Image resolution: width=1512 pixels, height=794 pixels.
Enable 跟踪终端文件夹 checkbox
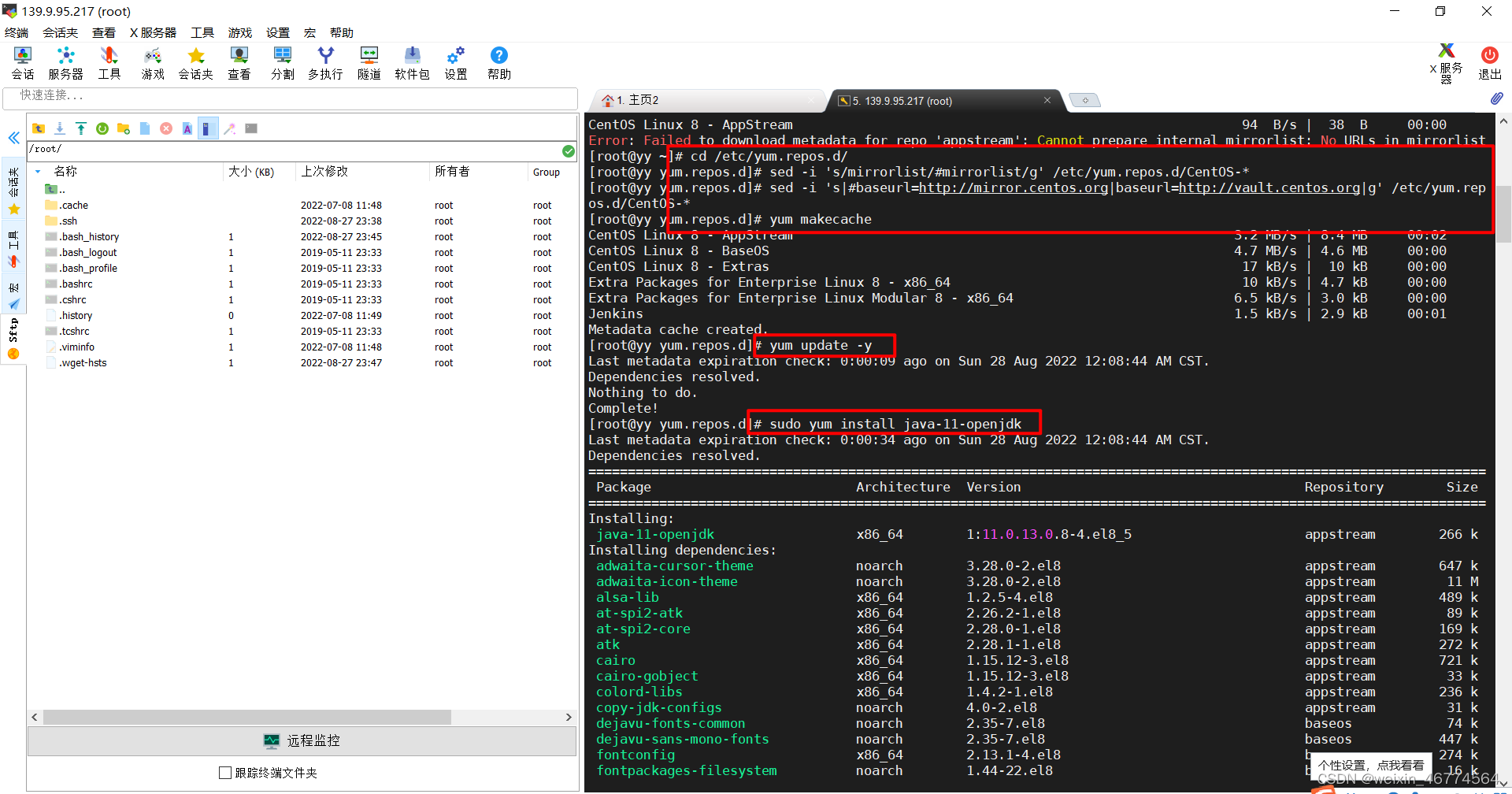[225, 773]
